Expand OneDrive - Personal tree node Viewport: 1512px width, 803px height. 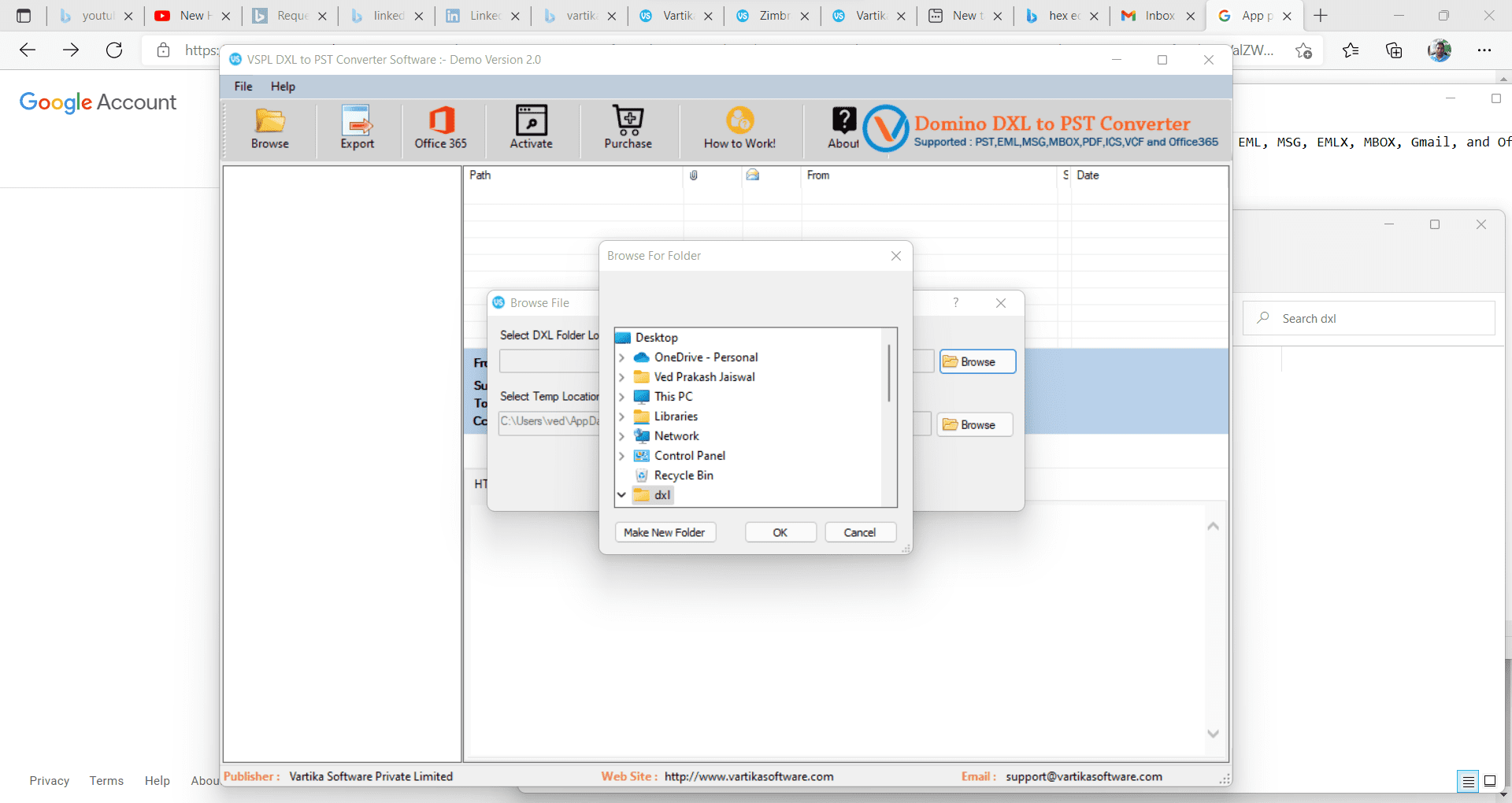621,357
